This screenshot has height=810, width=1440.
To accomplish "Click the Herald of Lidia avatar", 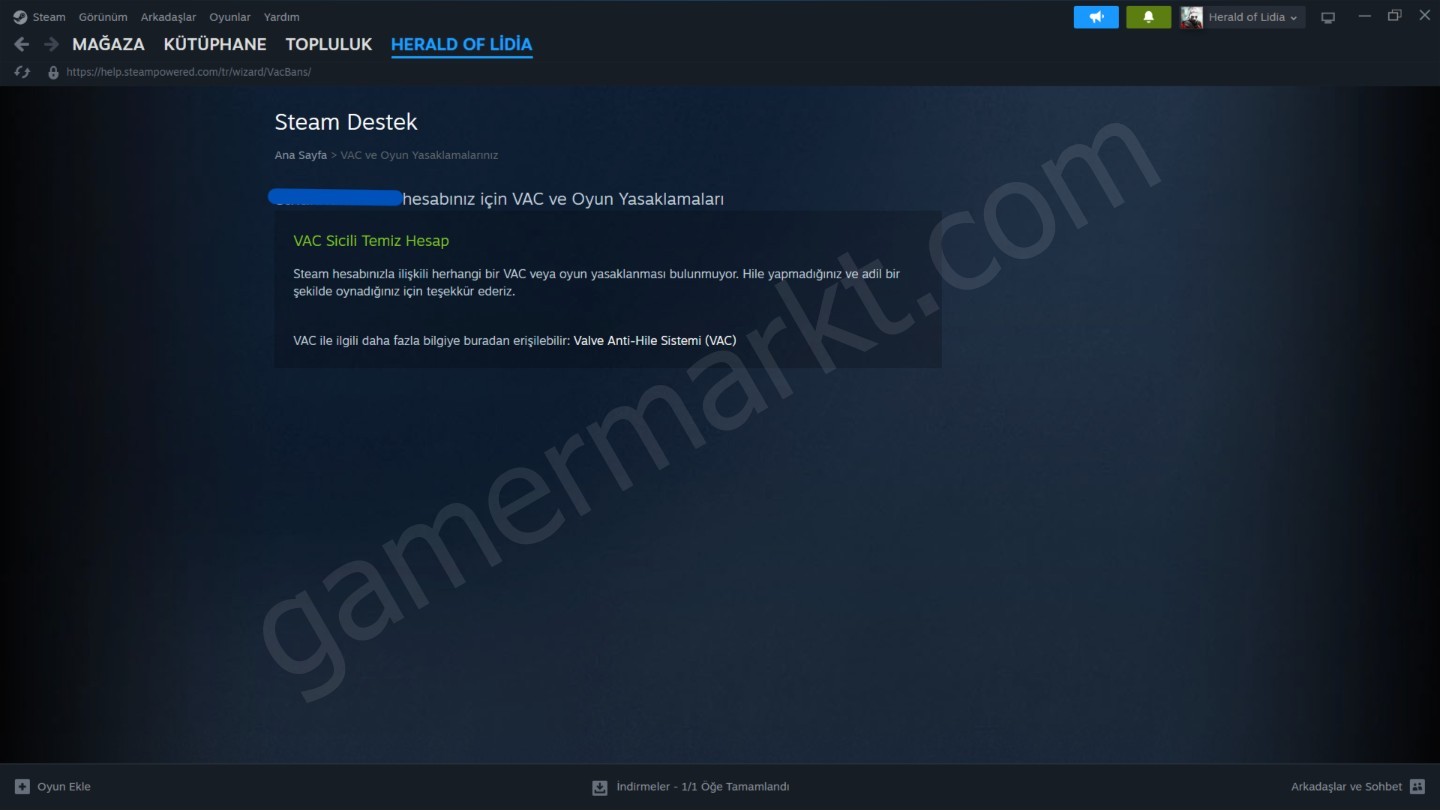I will point(1191,17).
